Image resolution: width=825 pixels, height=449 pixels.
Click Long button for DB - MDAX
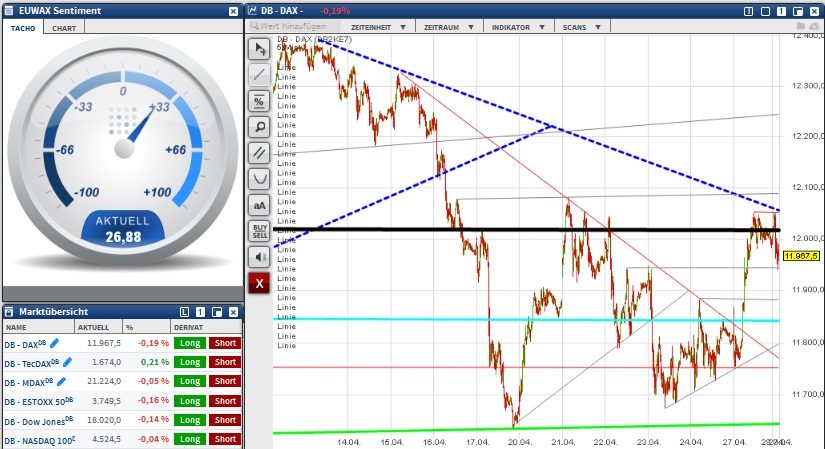[190, 381]
